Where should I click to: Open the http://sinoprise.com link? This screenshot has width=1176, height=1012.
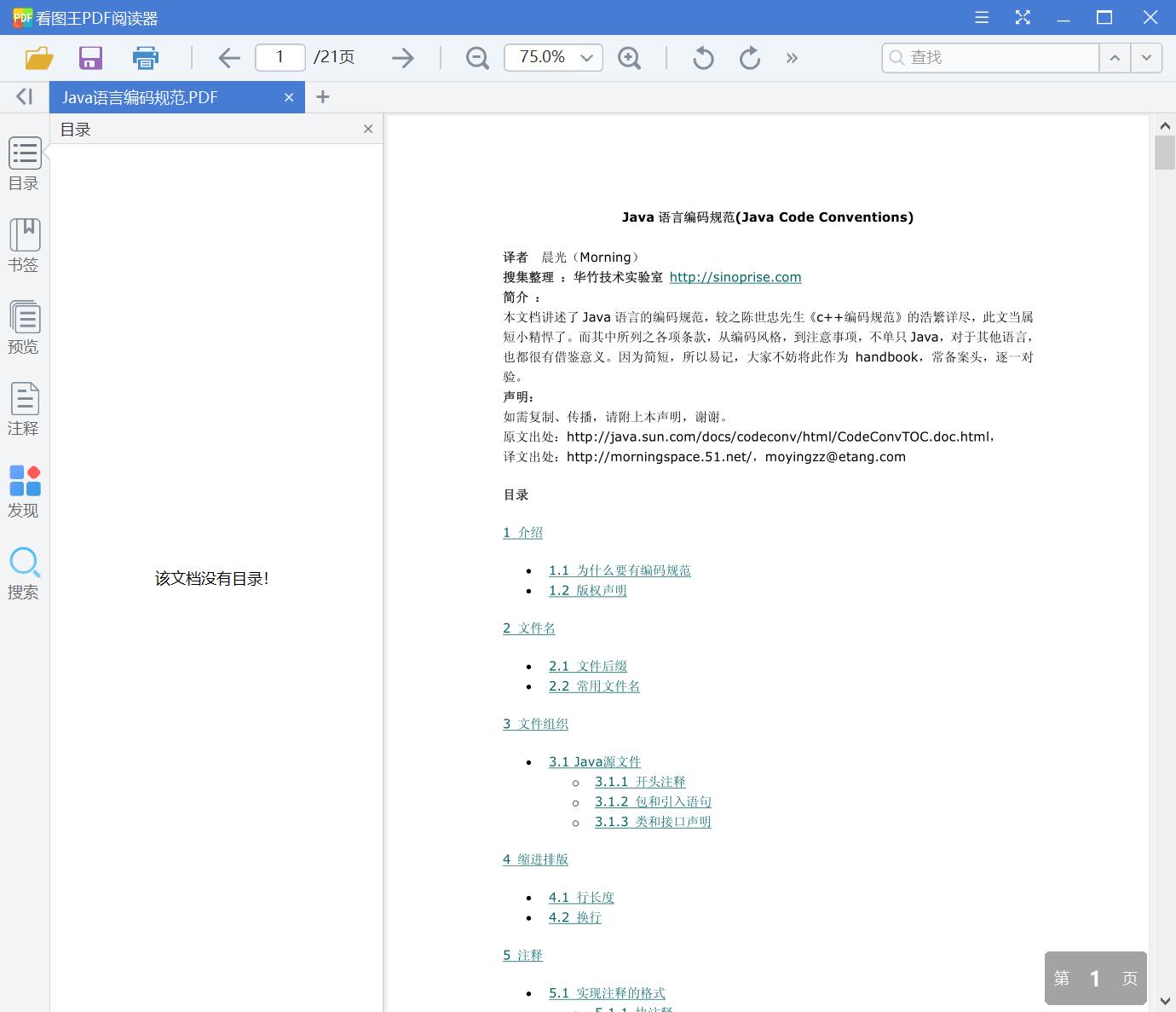coord(735,277)
